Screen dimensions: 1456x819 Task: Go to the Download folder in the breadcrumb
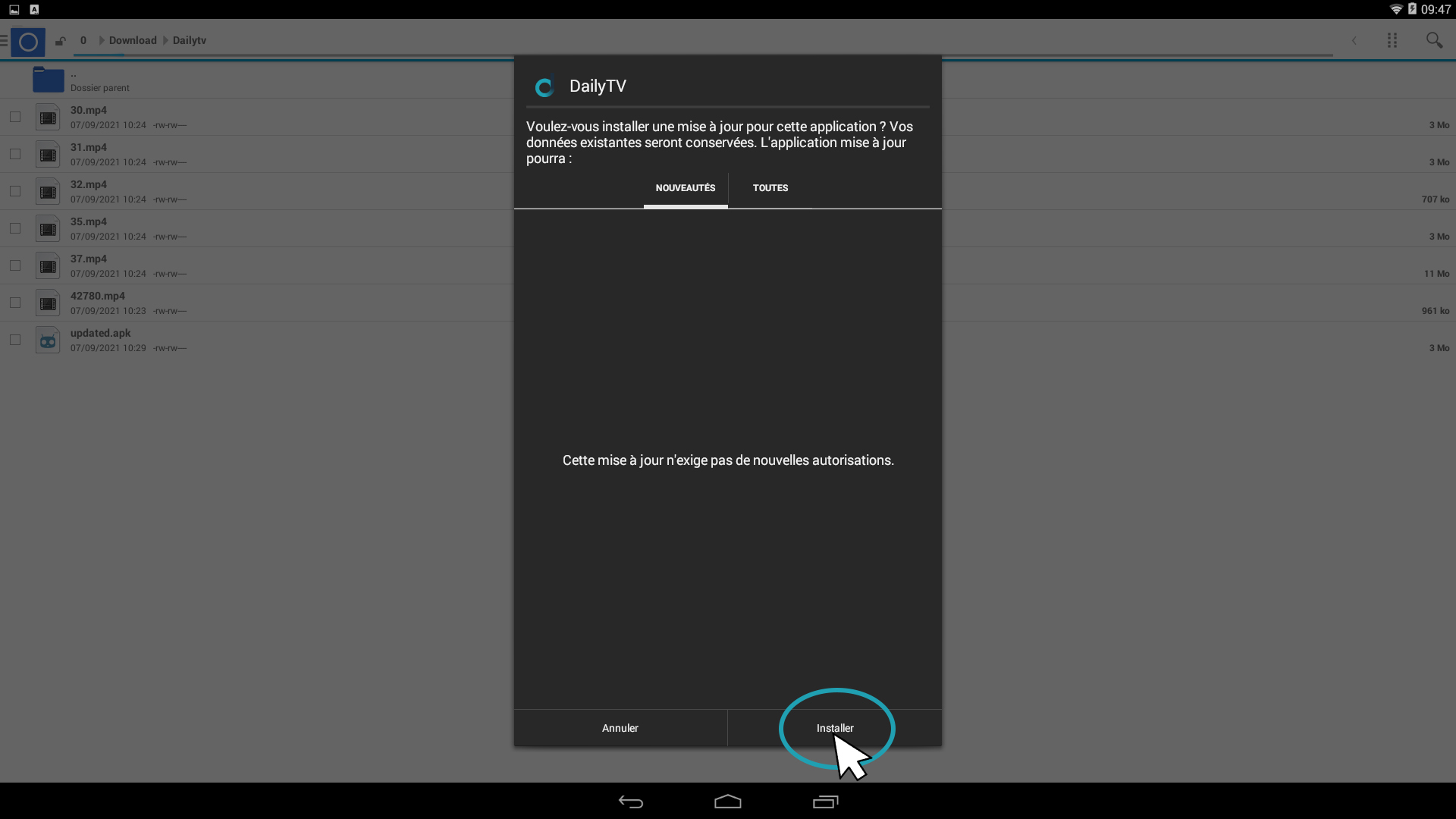(133, 40)
